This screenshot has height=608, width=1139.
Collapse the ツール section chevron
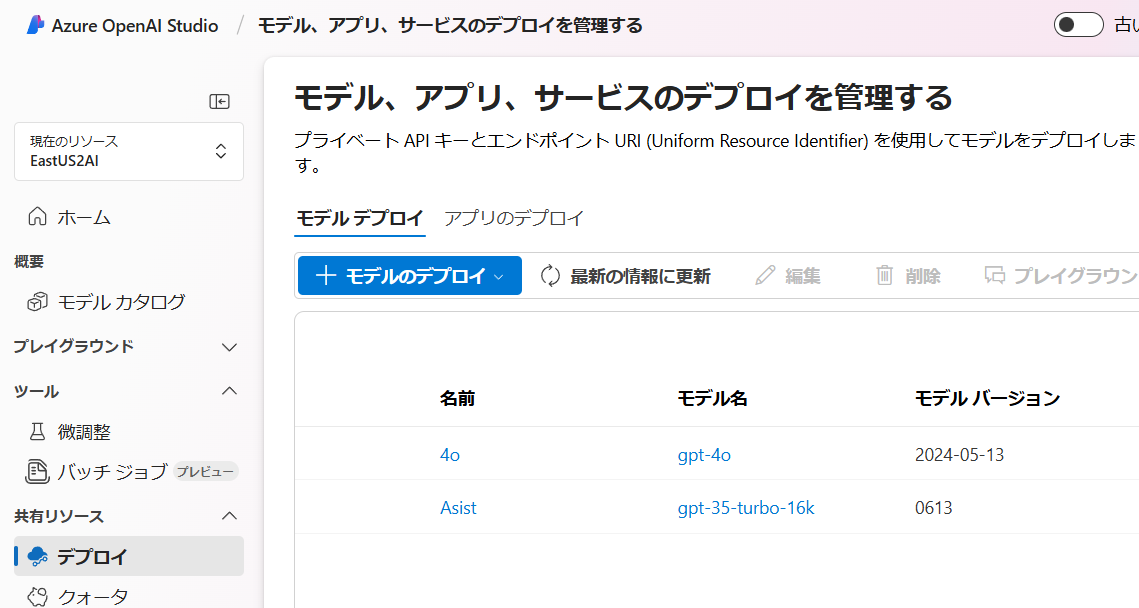click(x=229, y=391)
